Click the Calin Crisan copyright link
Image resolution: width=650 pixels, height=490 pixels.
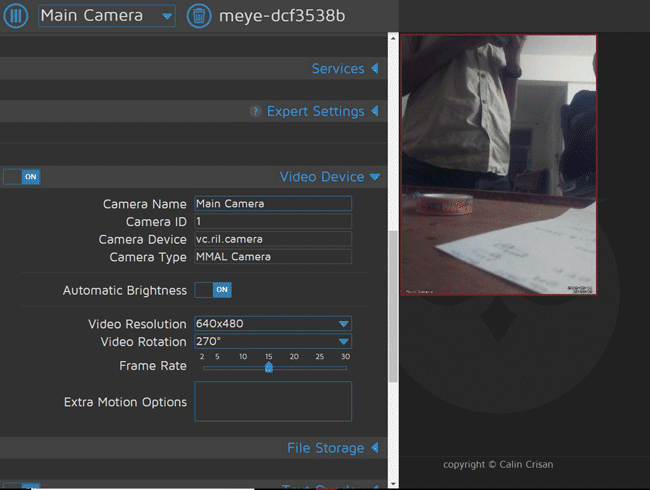point(498,464)
